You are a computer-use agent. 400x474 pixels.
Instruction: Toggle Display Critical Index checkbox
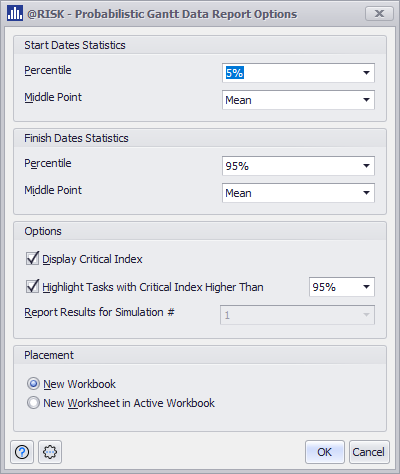coord(32,259)
